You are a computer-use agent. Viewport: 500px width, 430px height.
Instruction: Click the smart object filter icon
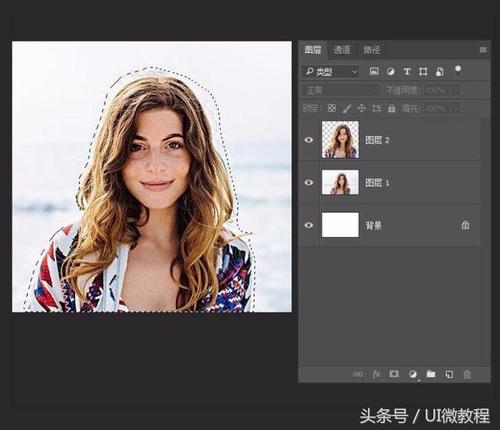[x=440, y=71]
